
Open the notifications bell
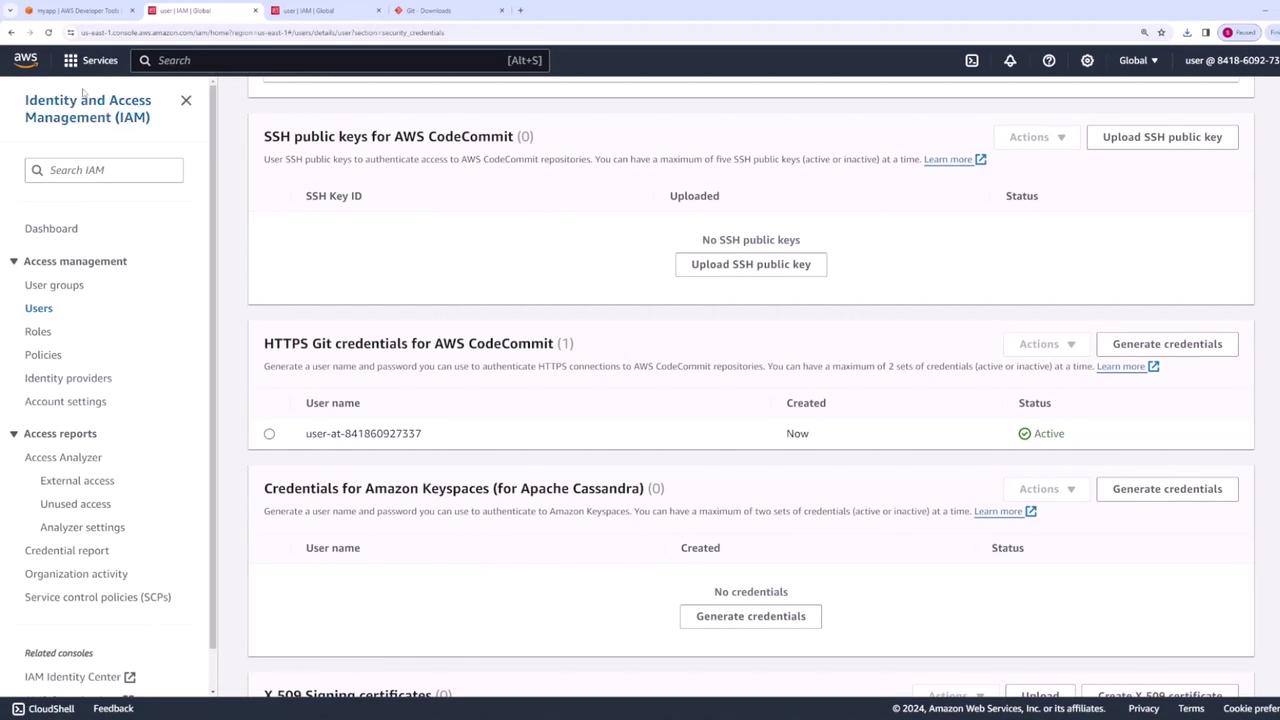tap(1010, 60)
